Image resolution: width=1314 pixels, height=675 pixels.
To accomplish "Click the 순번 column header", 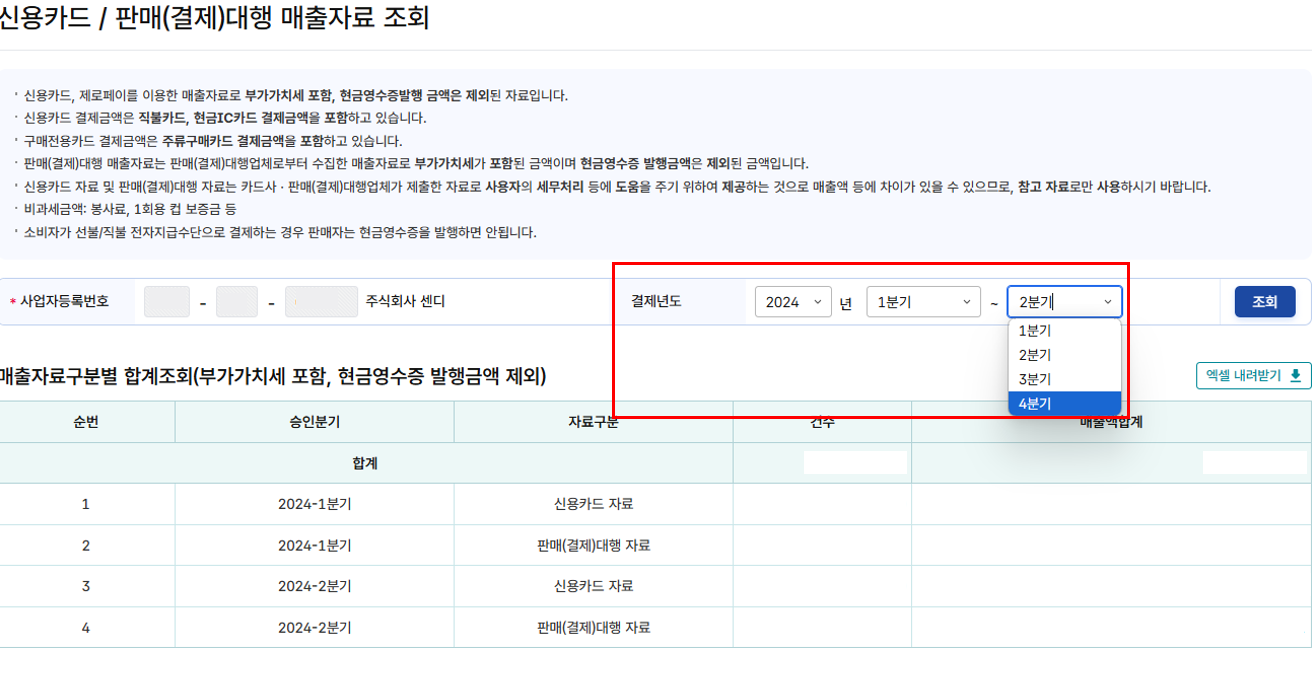I will click(86, 422).
